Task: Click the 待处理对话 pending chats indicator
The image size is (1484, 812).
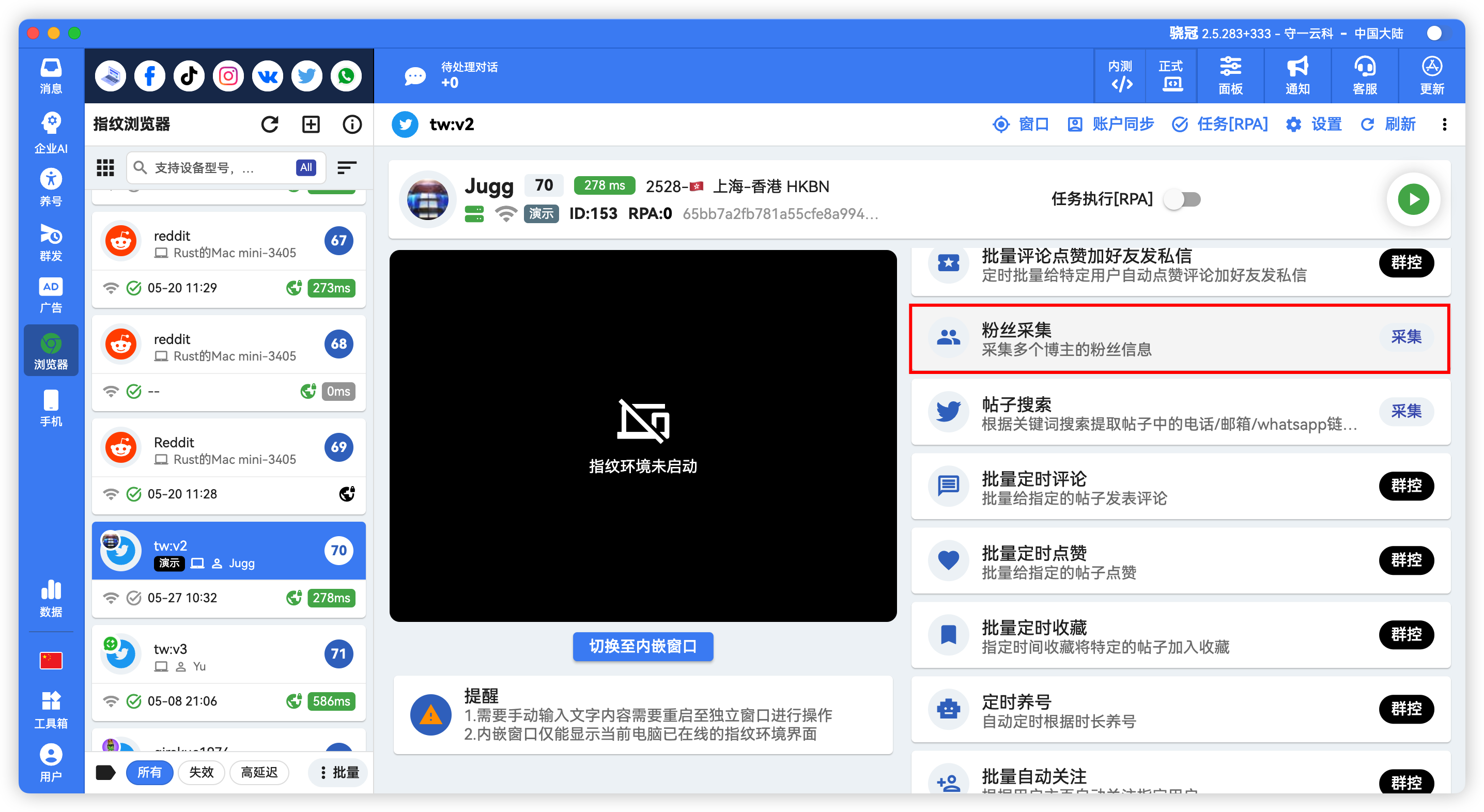Action: 451,75
